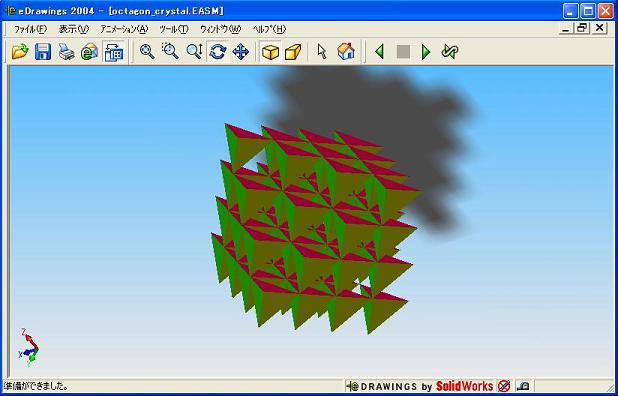
Task: Open a file with the folder icon
Action: pos(20,52)
